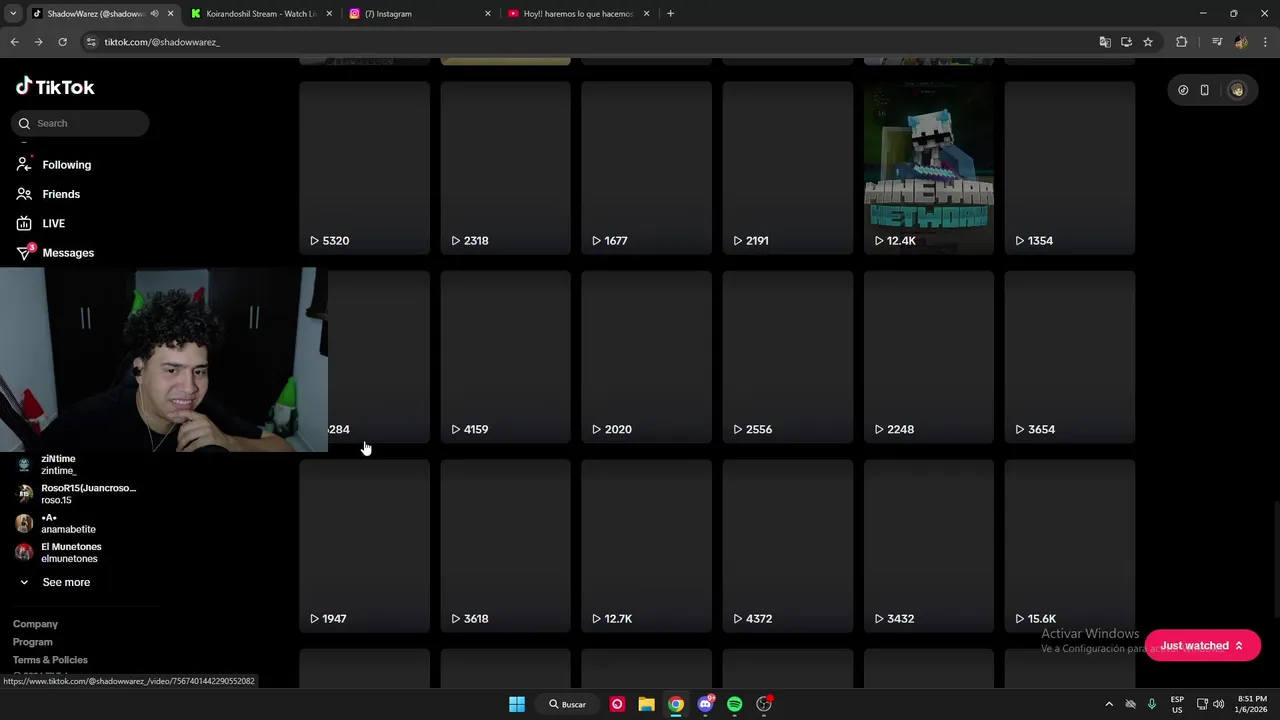Translate this page icon
This screenshot has height=720, width=1280.
click(1105, 42)
